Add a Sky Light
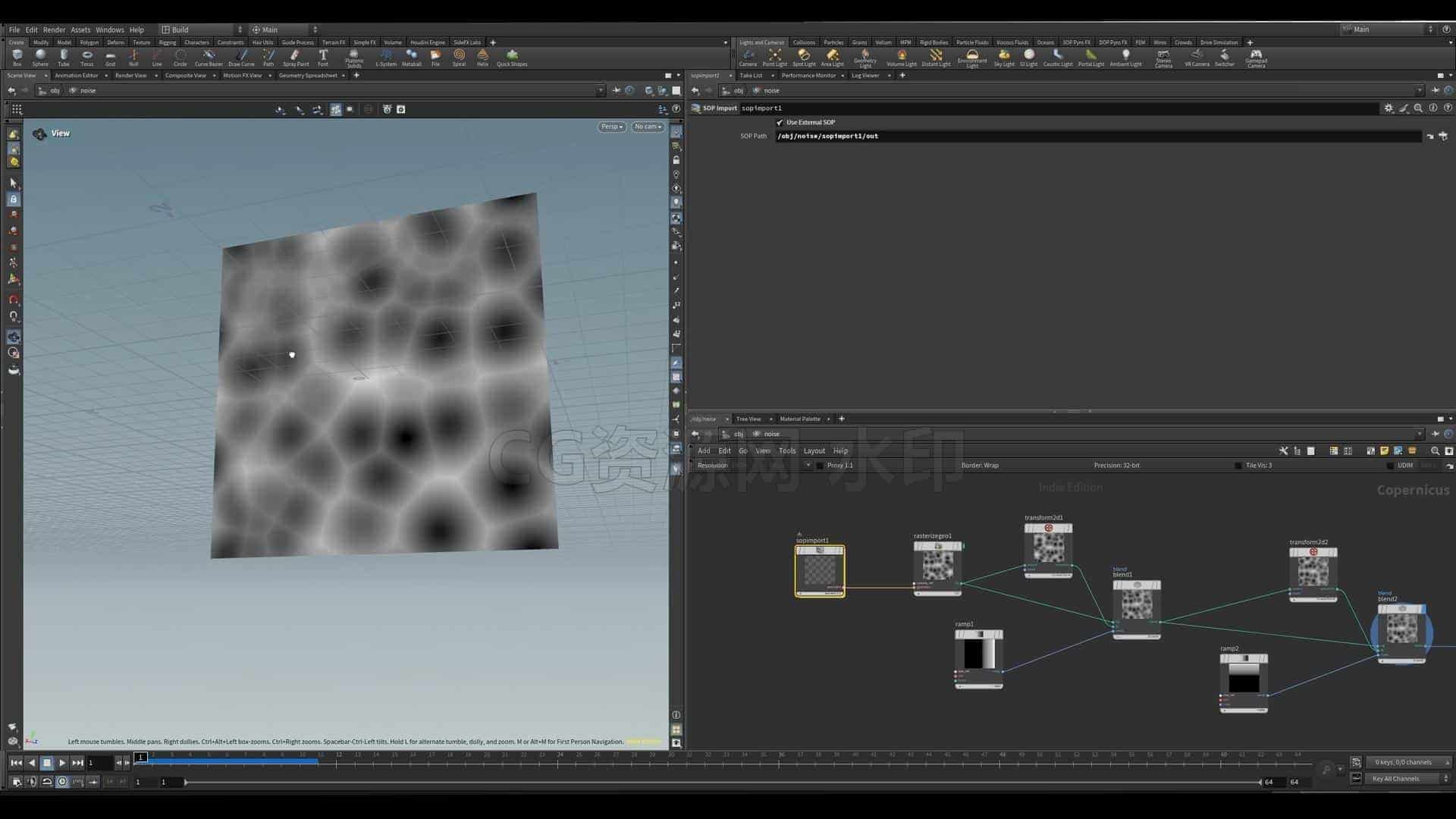 (1004, 58)
